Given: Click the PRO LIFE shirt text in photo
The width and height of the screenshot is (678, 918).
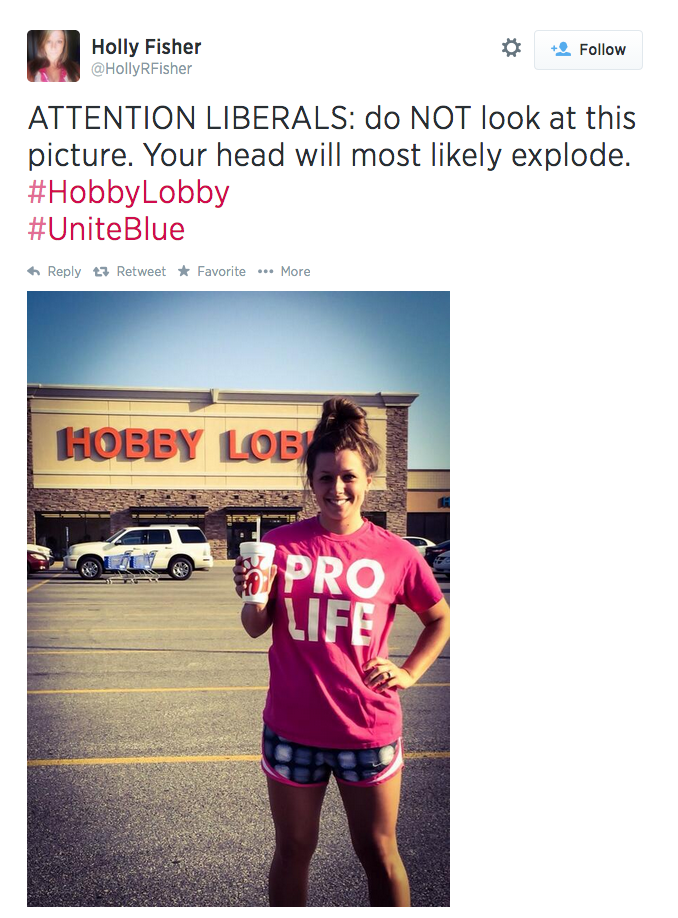Looking at the screenshot, I should click(333, 600).
